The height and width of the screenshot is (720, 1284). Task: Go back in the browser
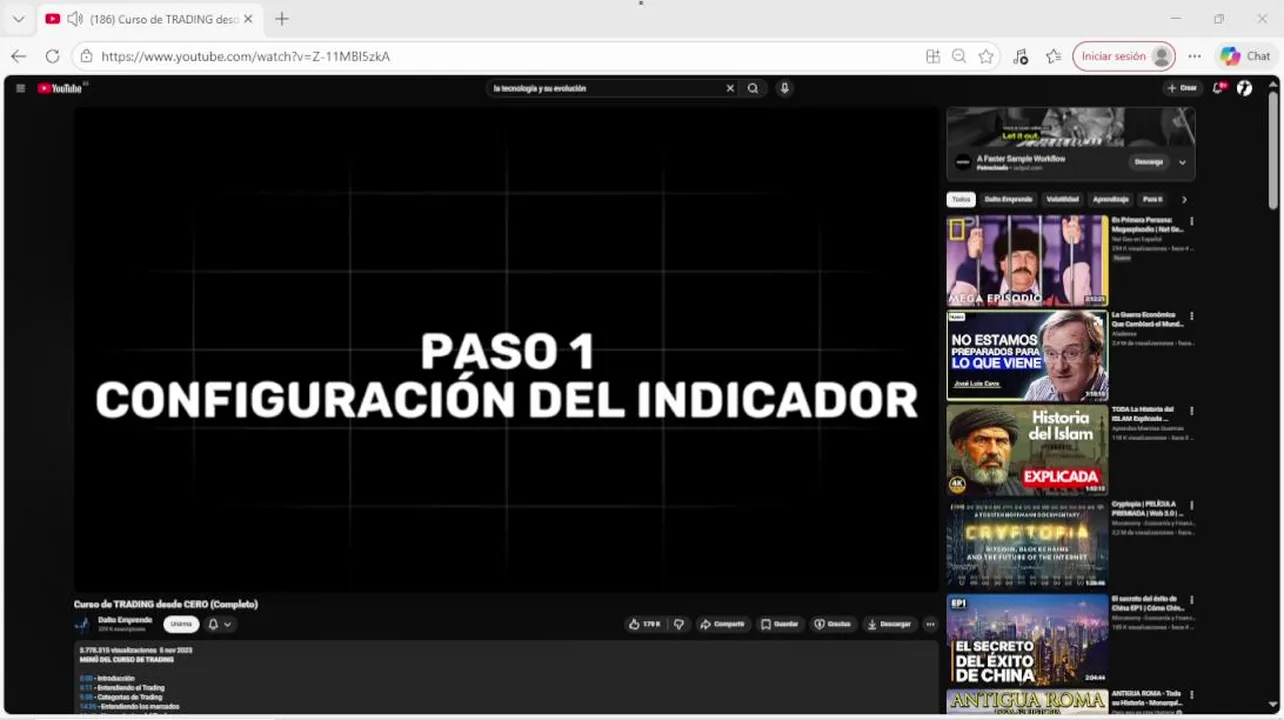[18, 56]
